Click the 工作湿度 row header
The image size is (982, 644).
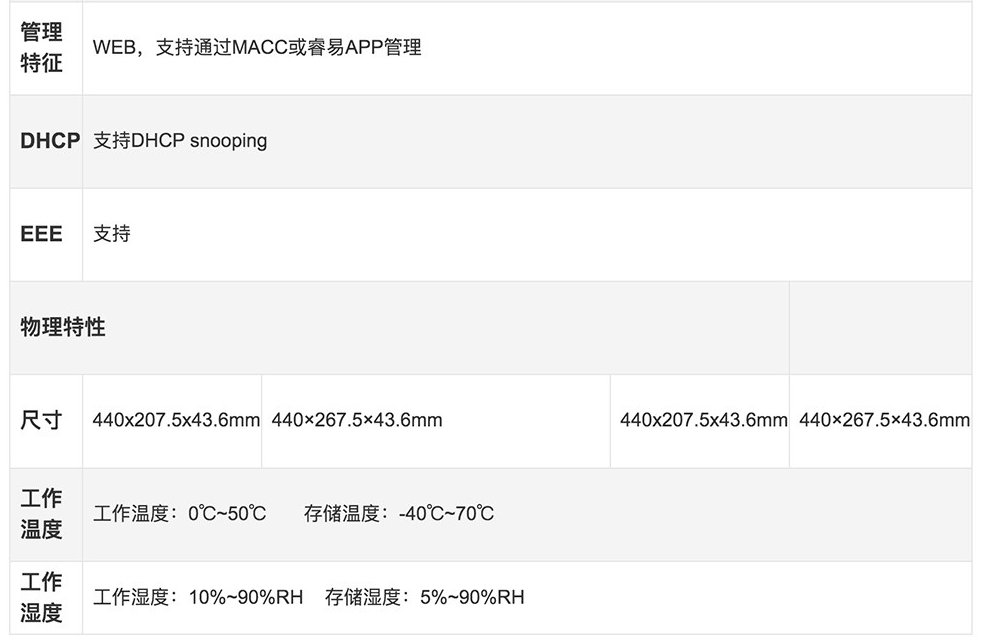tap(46, 598)
